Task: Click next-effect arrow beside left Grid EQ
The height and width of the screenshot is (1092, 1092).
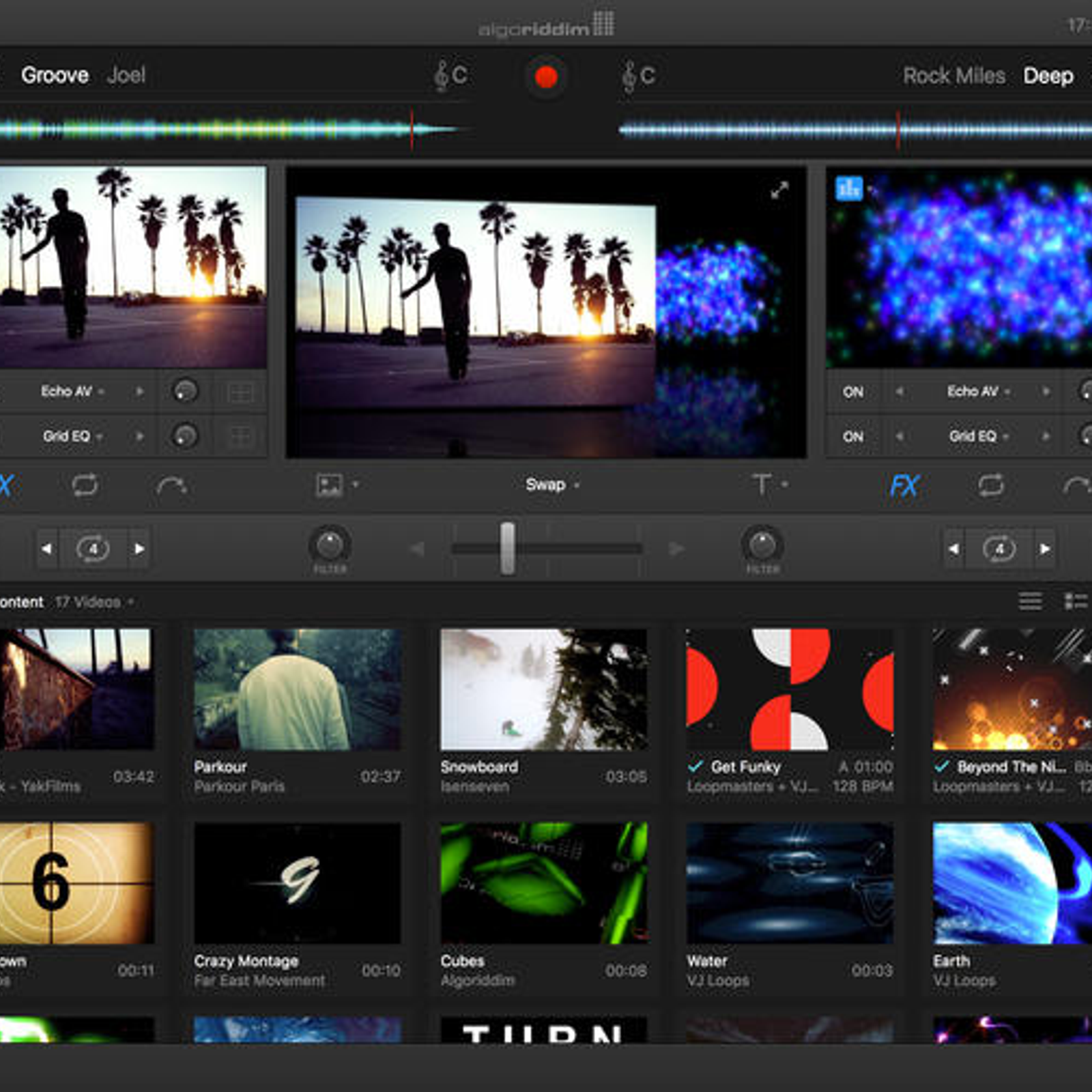Action: click(x=140, y=436)
